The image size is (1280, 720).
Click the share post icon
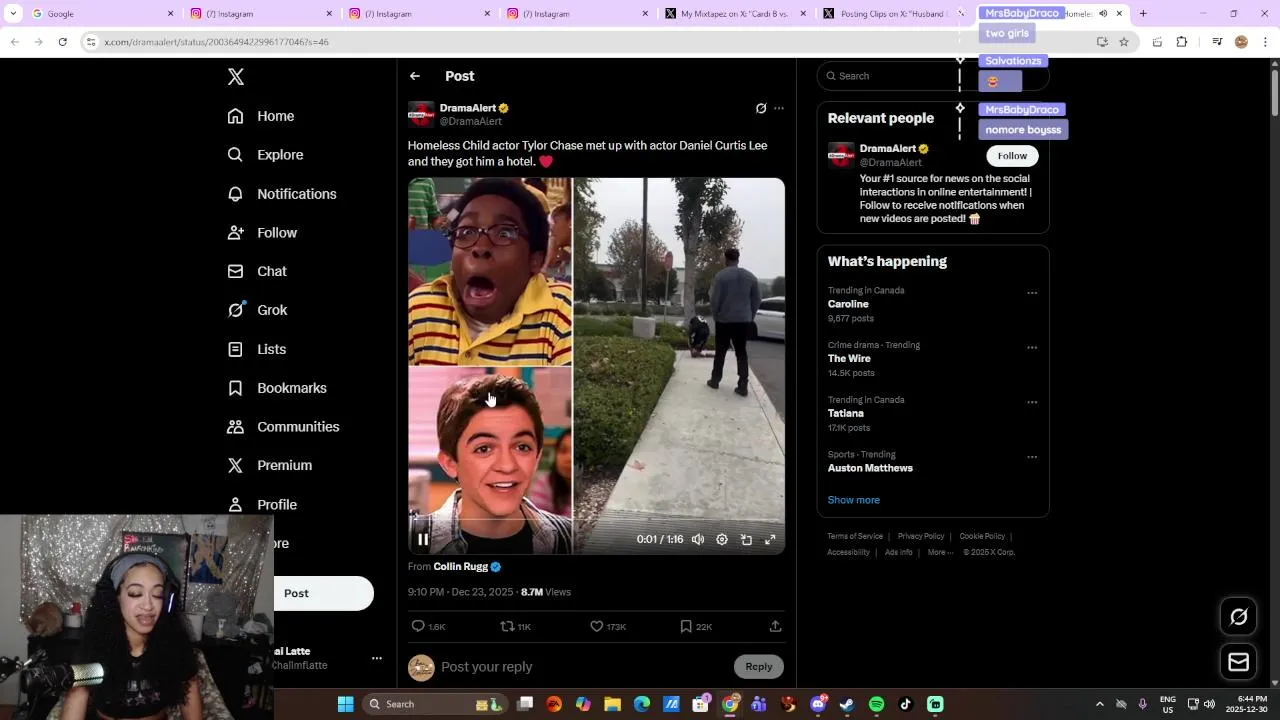pyautogui.click(x=775, y=626)
